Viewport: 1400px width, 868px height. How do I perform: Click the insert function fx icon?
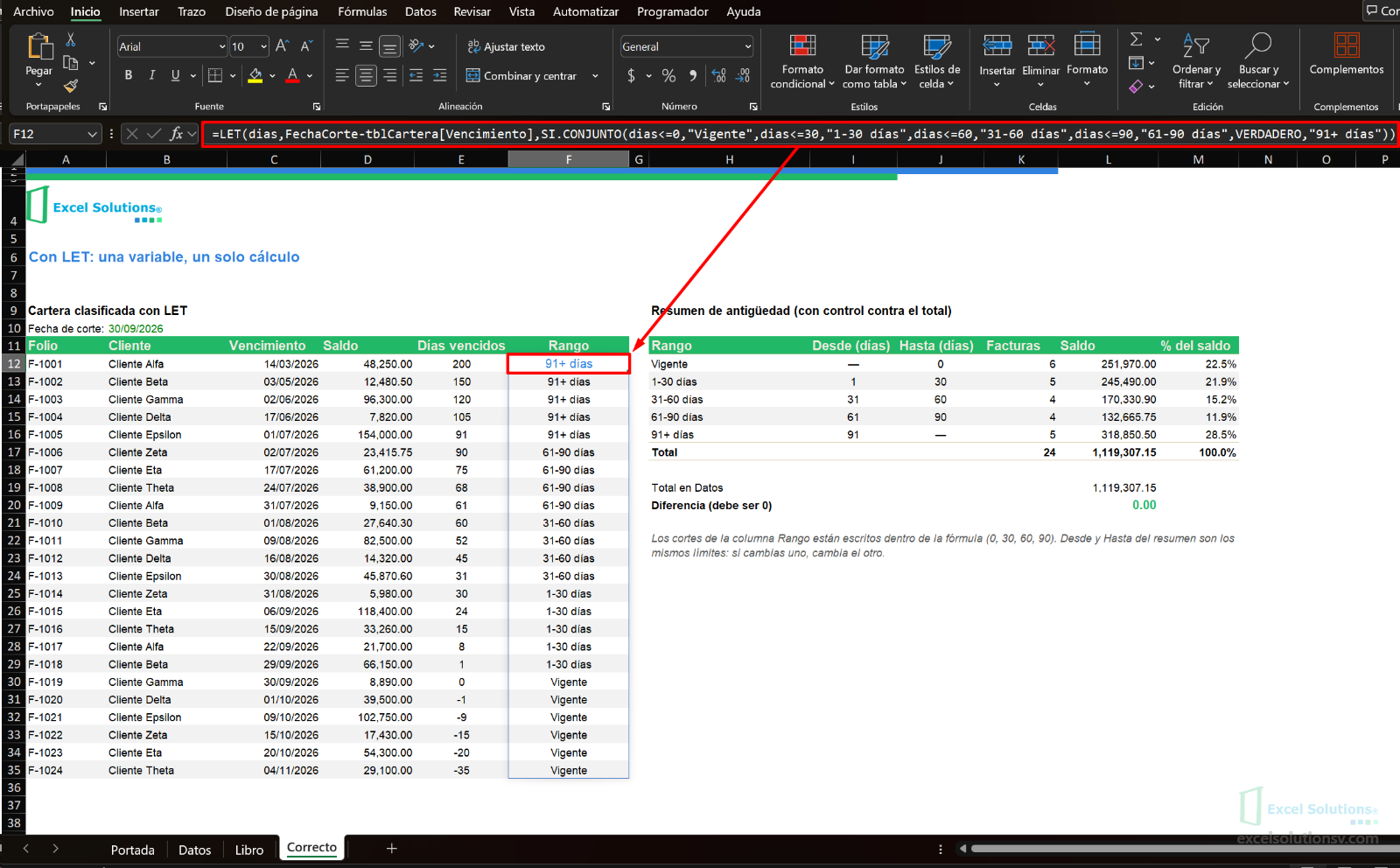(x=177, y=134)
